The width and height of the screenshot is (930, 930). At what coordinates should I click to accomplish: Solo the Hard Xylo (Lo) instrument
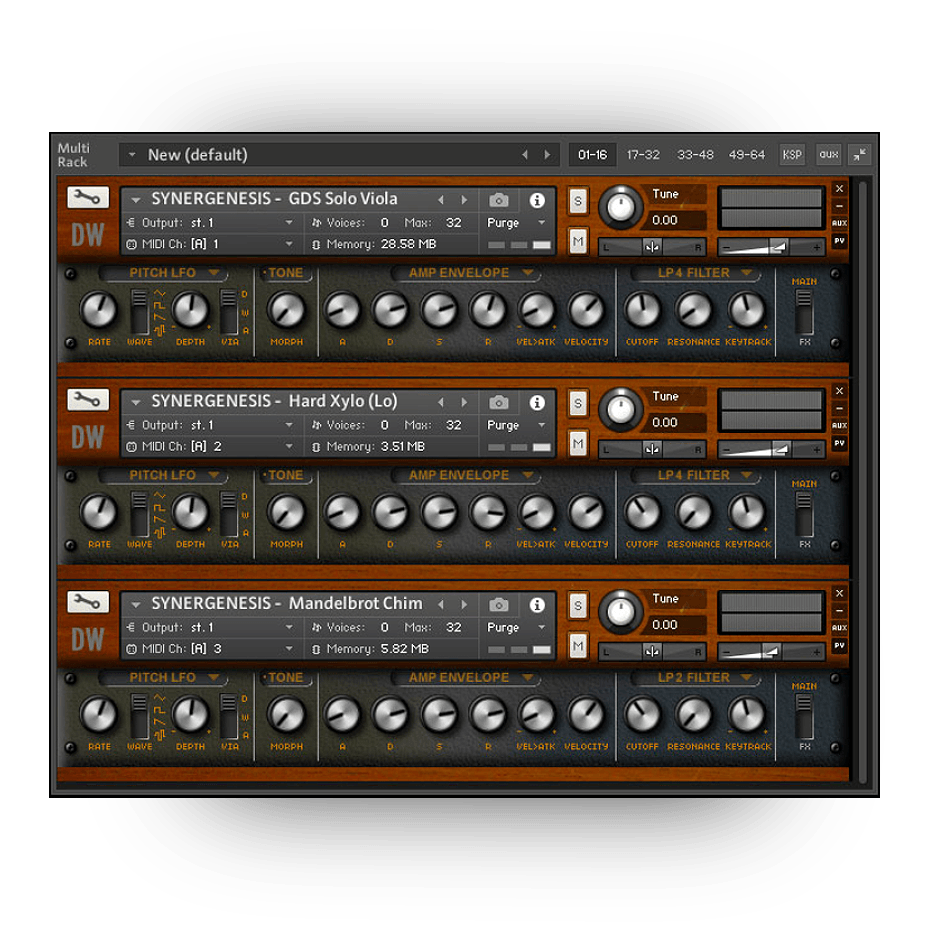point(578,403)
